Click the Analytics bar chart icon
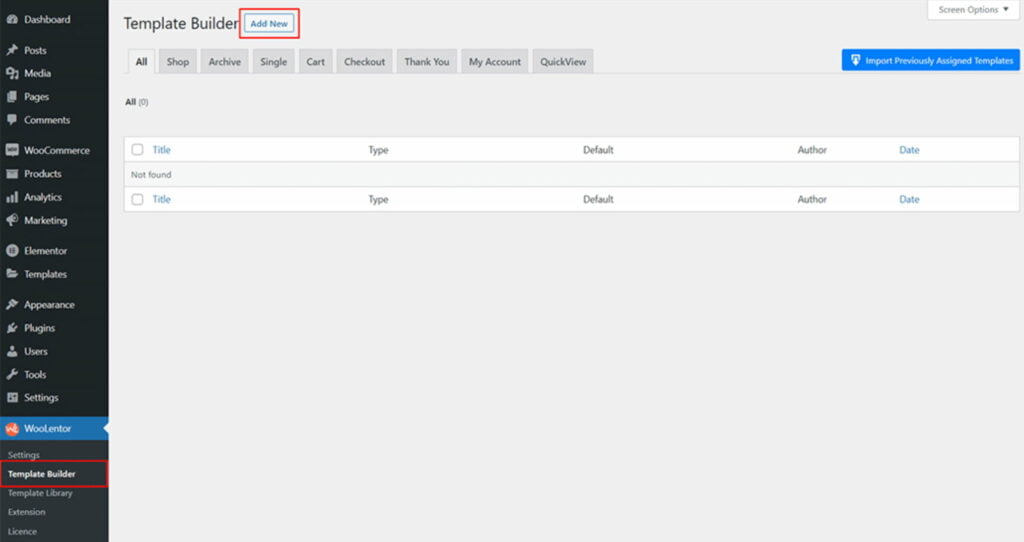 (12, 197)
